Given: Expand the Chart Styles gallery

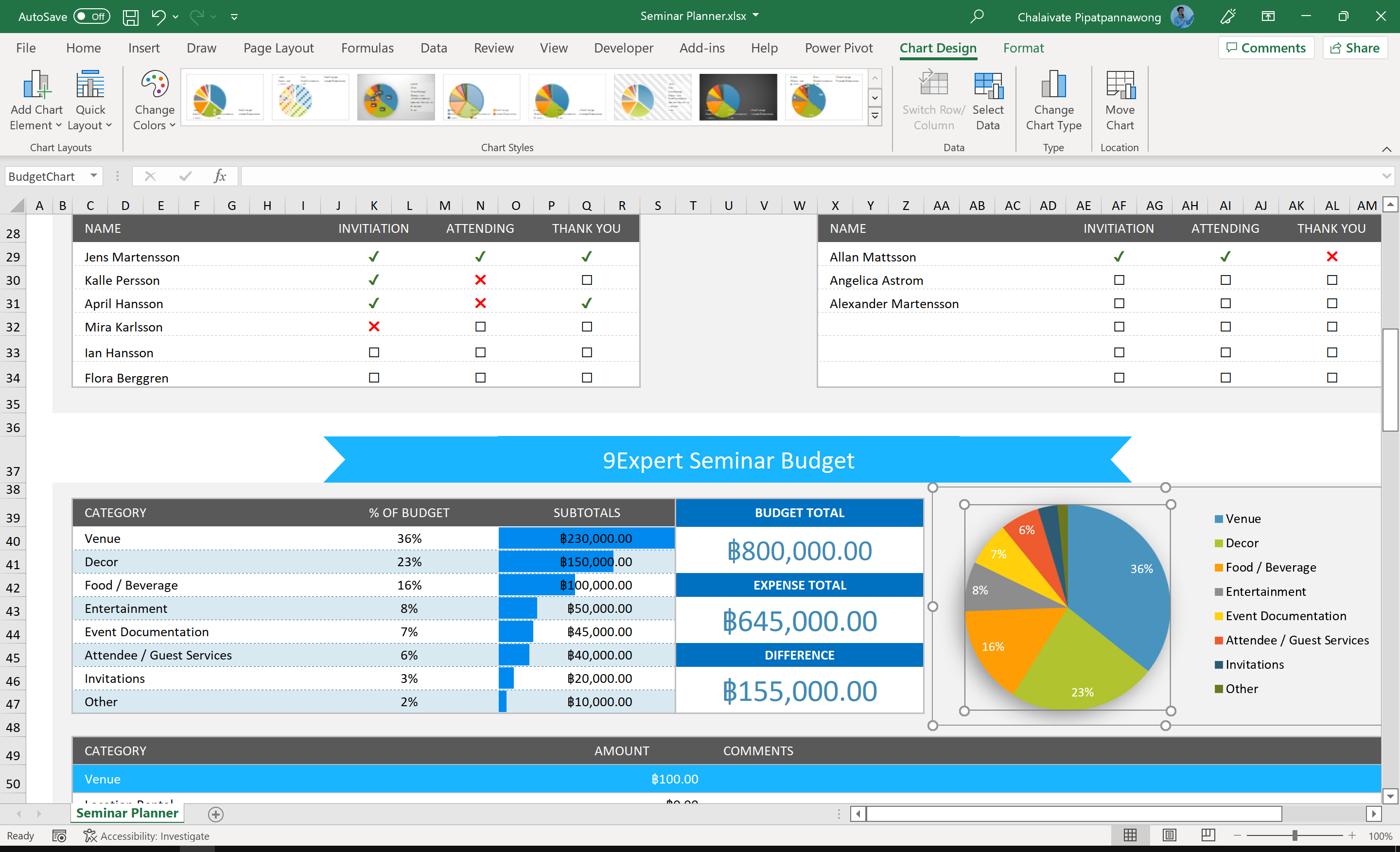Looking at the screenshot, I should (875, 116).
